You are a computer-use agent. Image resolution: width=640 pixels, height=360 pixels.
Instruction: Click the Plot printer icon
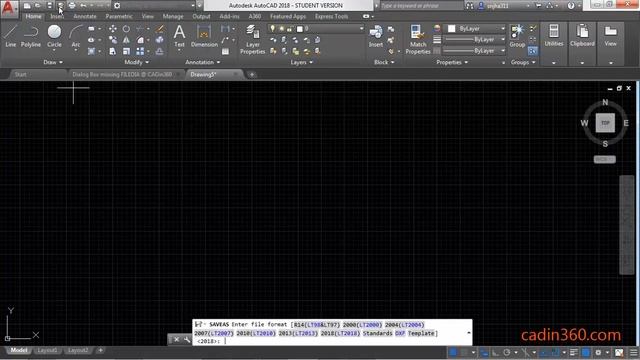[x=72, y=6]
